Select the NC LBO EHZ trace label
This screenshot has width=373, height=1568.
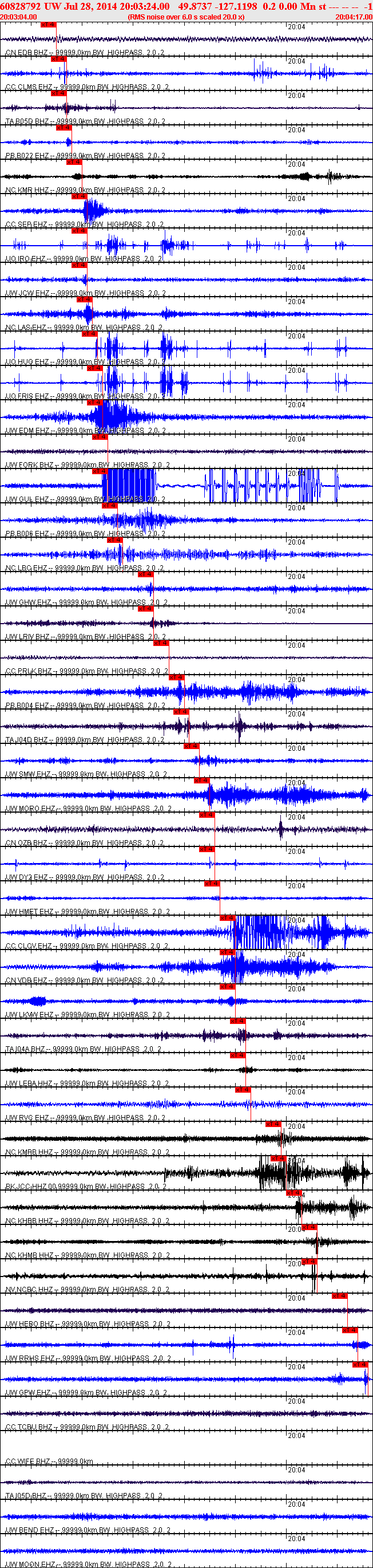tap(85, 569)
